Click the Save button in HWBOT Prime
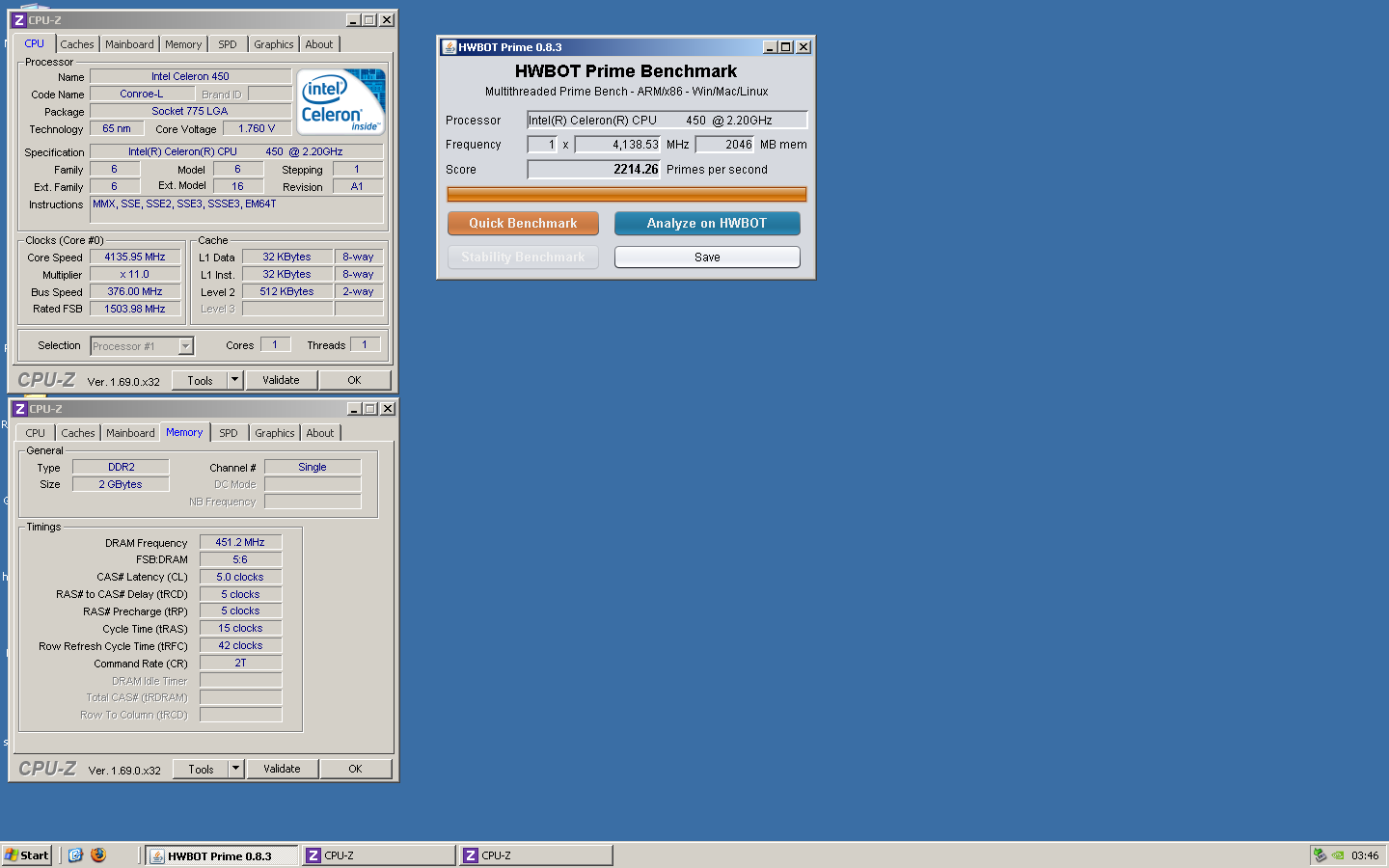1389x868 pixels. point(707,258)
